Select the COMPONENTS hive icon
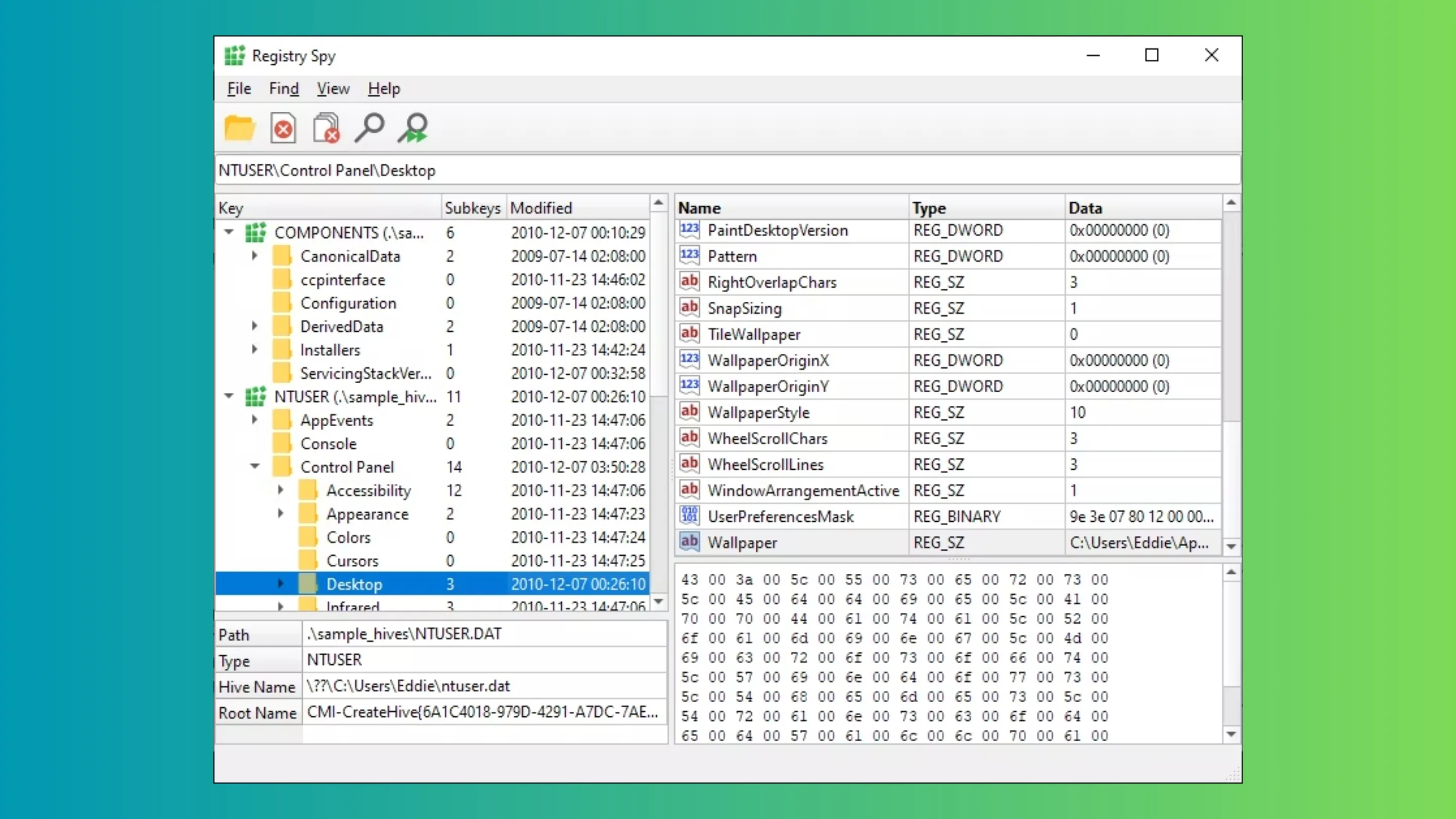This screenshot has height=819, width=1456. [255, 233]
